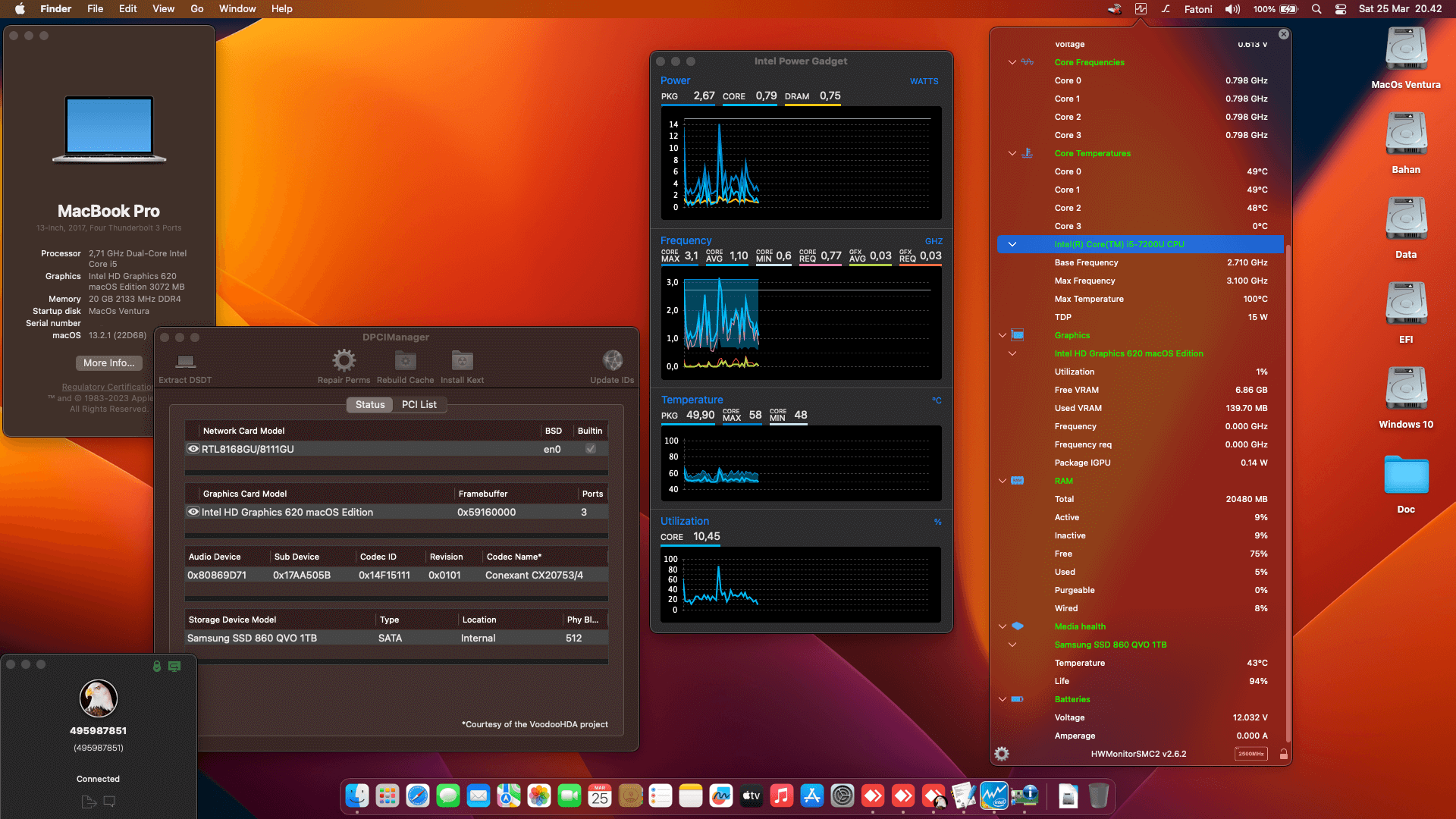Toggle eye icon beside Intel HD Graphics 620 row
Viewport: 1456px width, 819px height.
(193, 512)
